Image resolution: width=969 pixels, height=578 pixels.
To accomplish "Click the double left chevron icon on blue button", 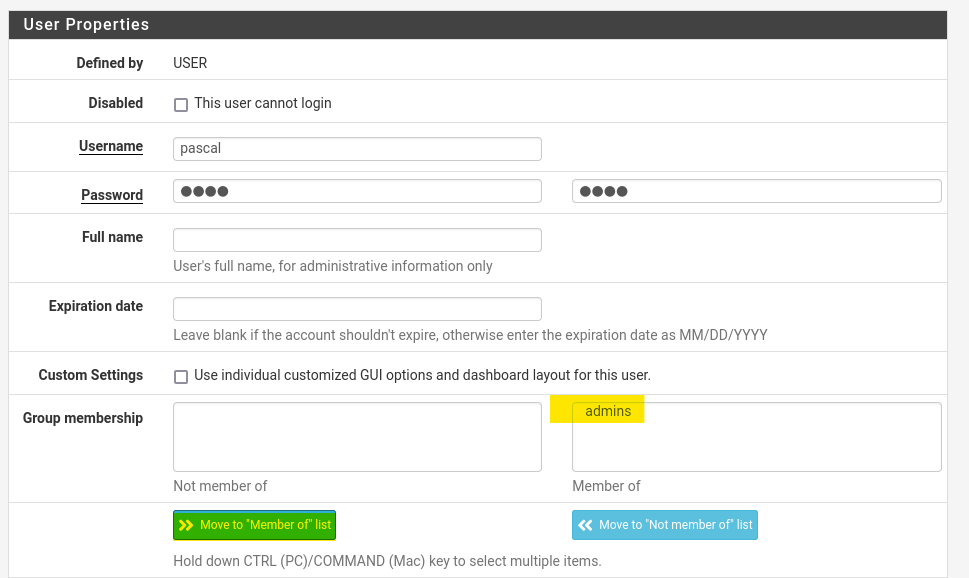I will [585, 525].
